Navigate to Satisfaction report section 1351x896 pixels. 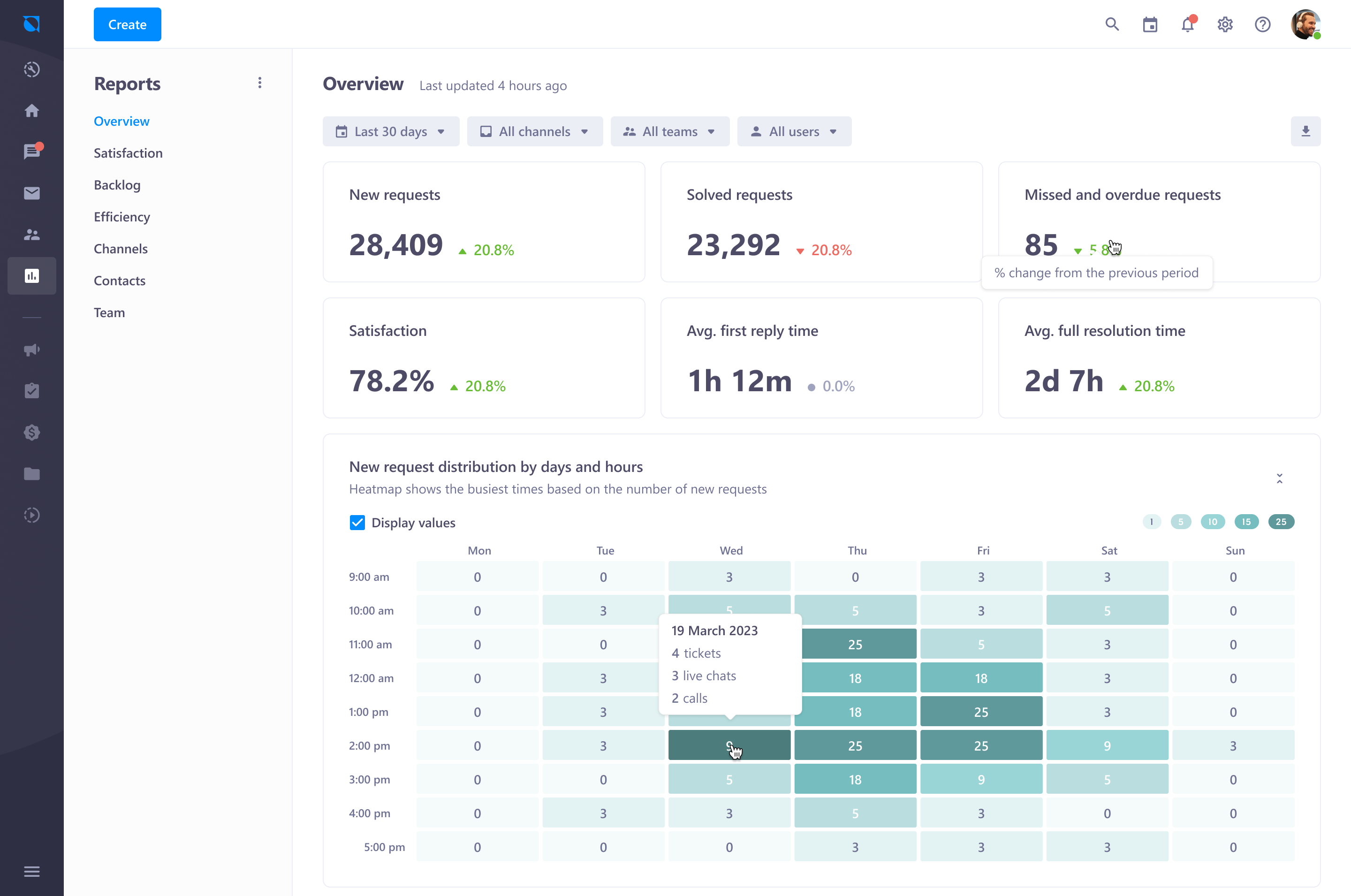point(128,152)
